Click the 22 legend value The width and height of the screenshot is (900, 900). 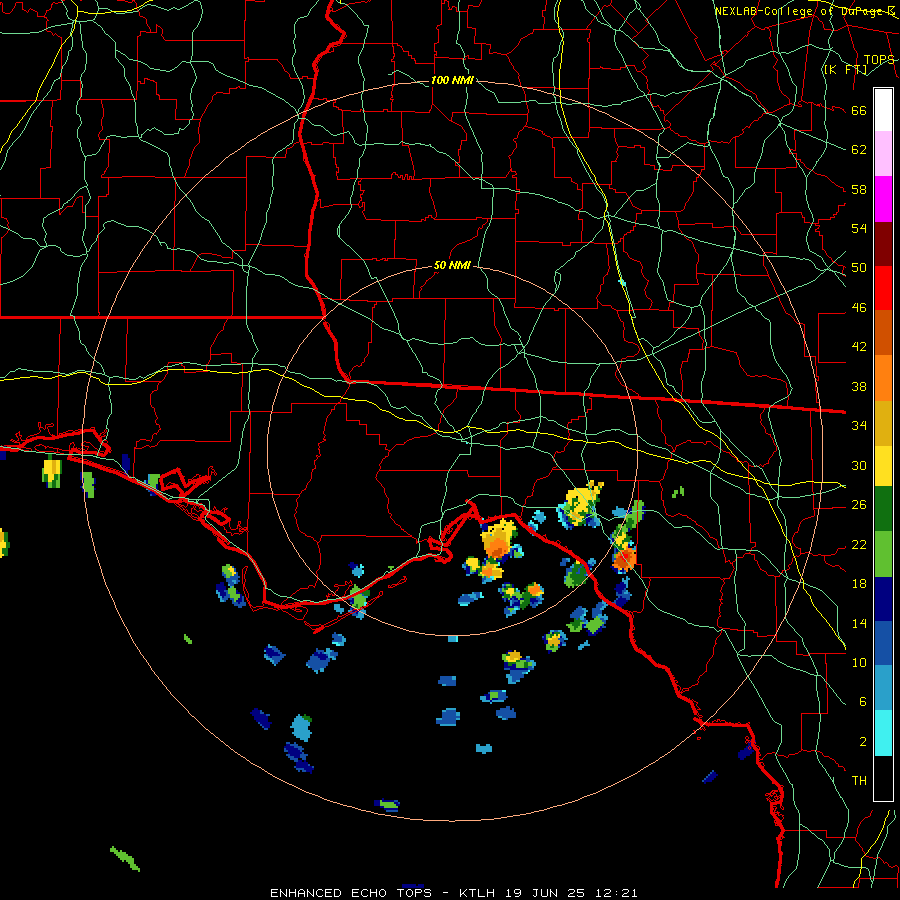coord(859,544)
